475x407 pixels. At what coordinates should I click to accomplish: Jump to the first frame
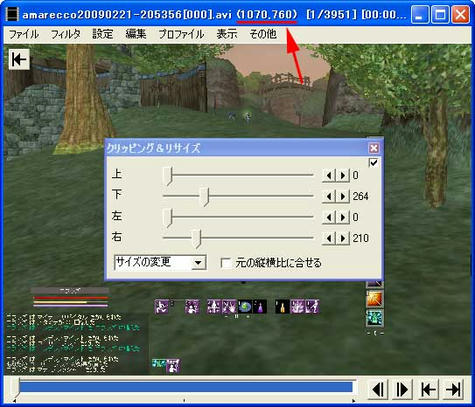pyautogui.click(x=428, y=389)
